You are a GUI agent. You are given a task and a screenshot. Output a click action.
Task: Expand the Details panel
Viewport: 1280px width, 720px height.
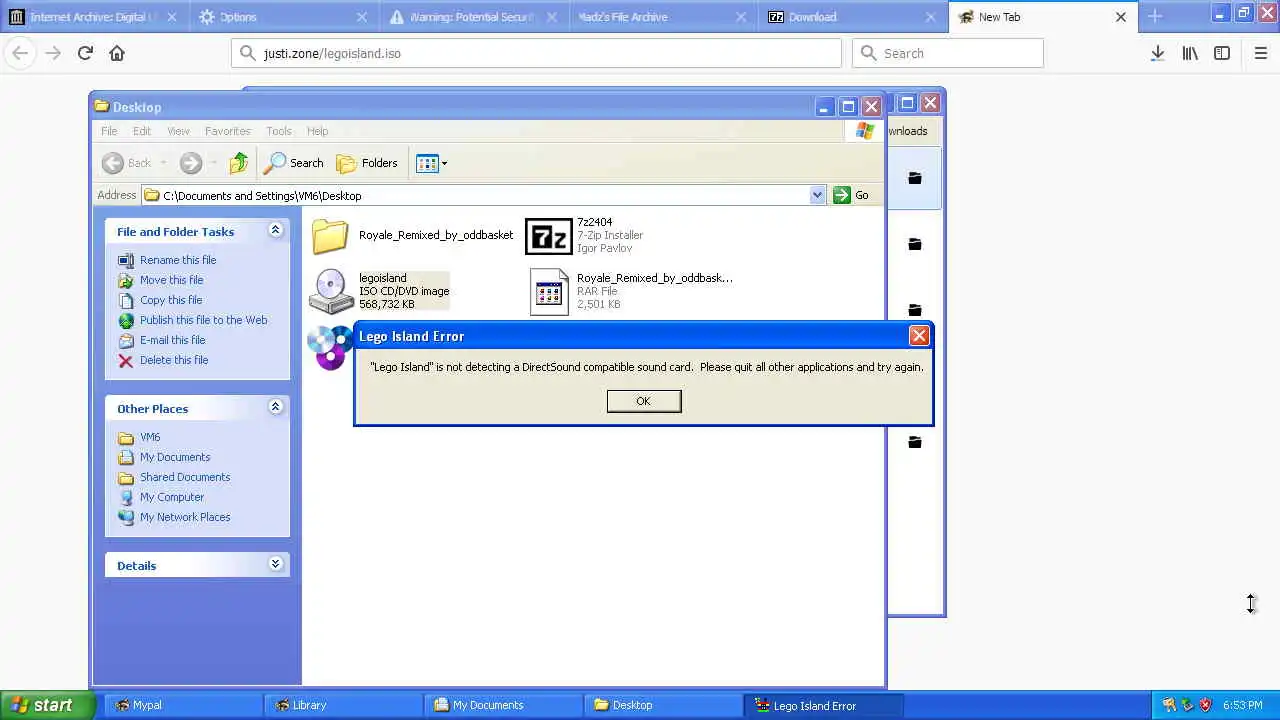click(275, 565)
